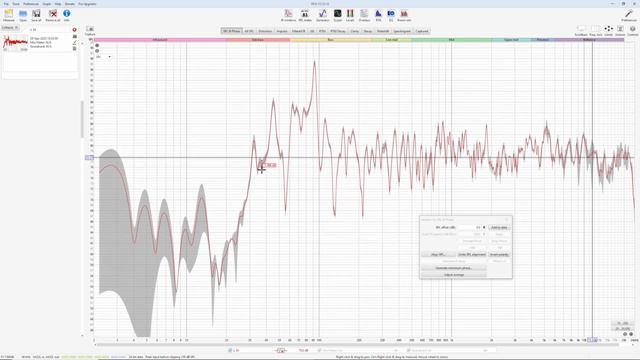Open the Y-axis unit dropdown on graph
Screen dimensions: 640x360
click(104, 57)
